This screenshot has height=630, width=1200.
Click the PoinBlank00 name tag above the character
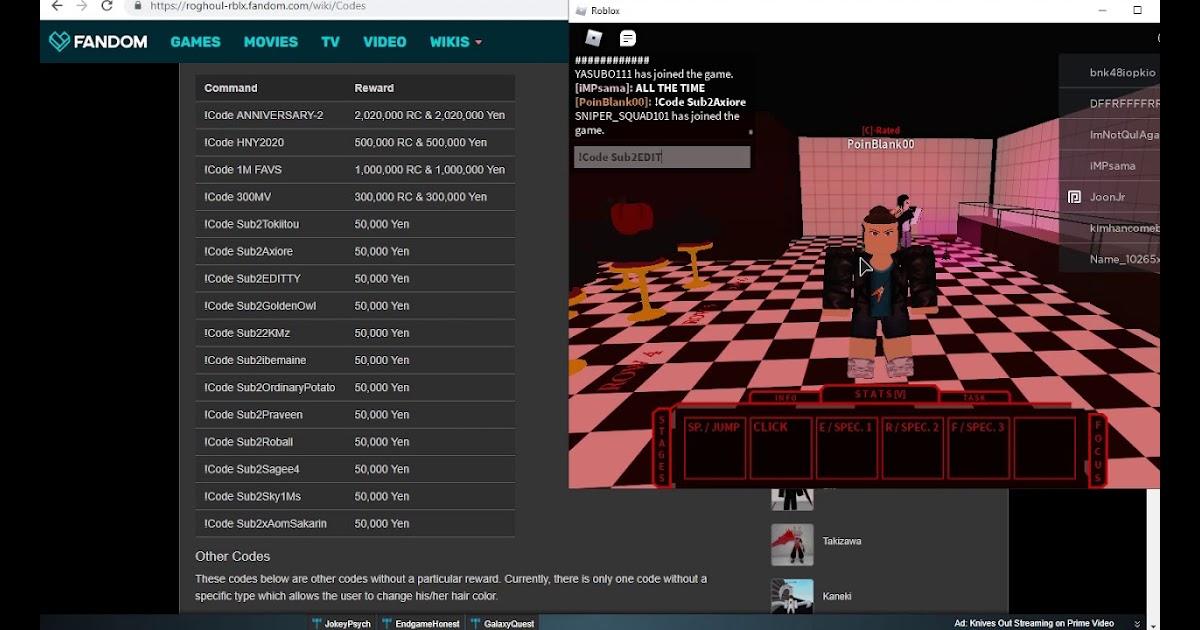pos(881,144)
